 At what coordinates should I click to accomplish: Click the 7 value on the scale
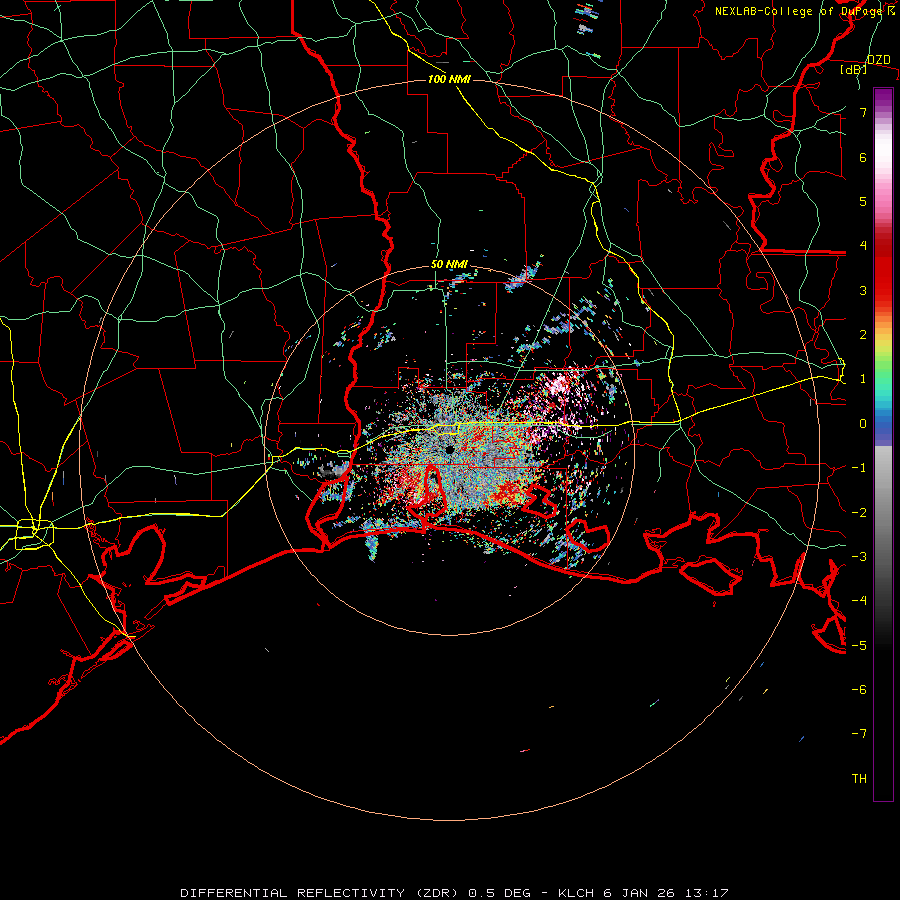[863, 112]
